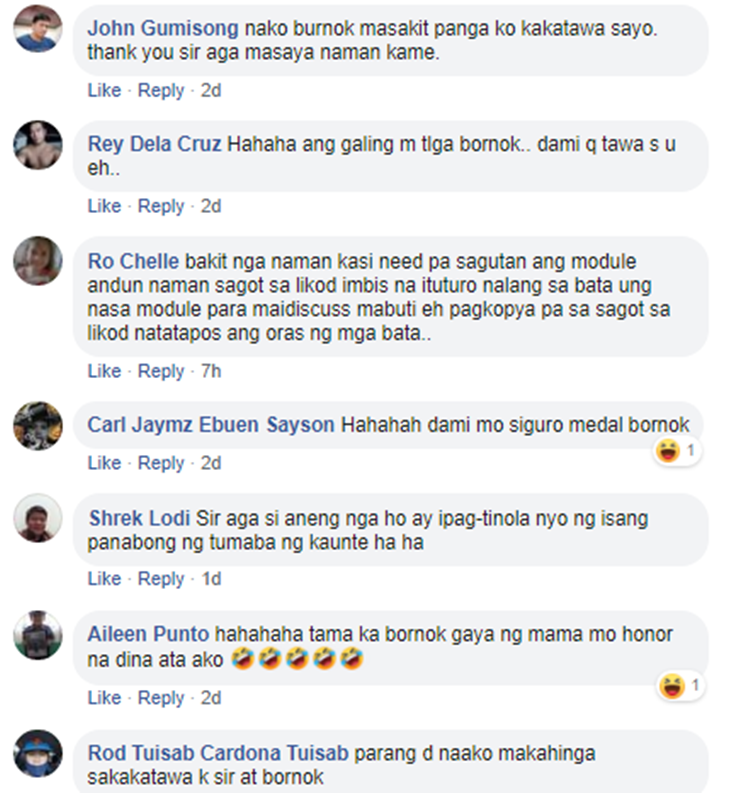Viewport: 750px width, 793px height.
Task: Open Carl Jaymz Ebuen Sayson's avatar
Action: point(38,426)
